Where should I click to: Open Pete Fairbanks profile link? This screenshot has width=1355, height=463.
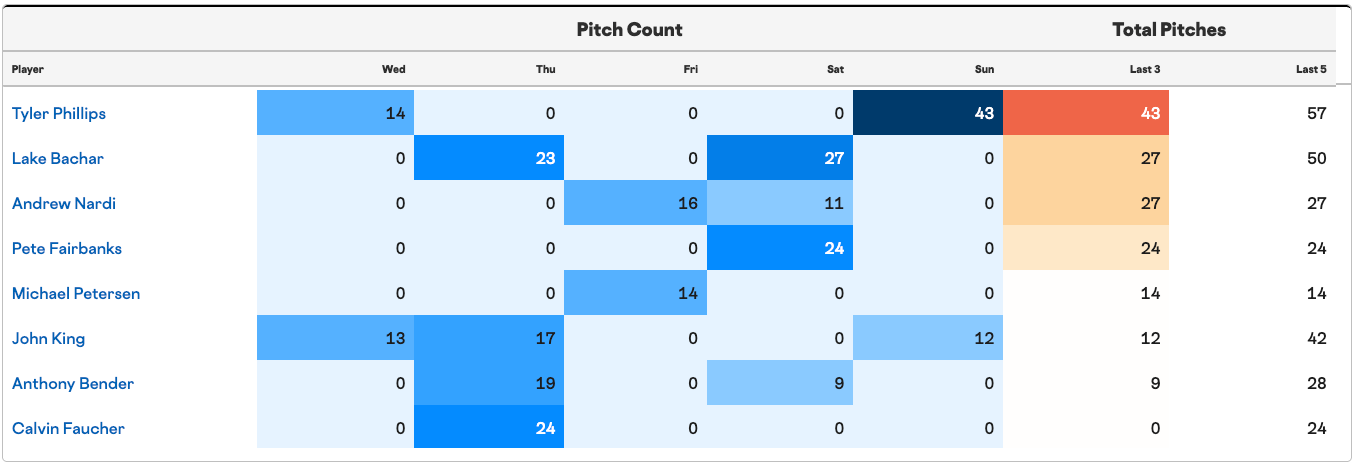(x=67, y=248)
